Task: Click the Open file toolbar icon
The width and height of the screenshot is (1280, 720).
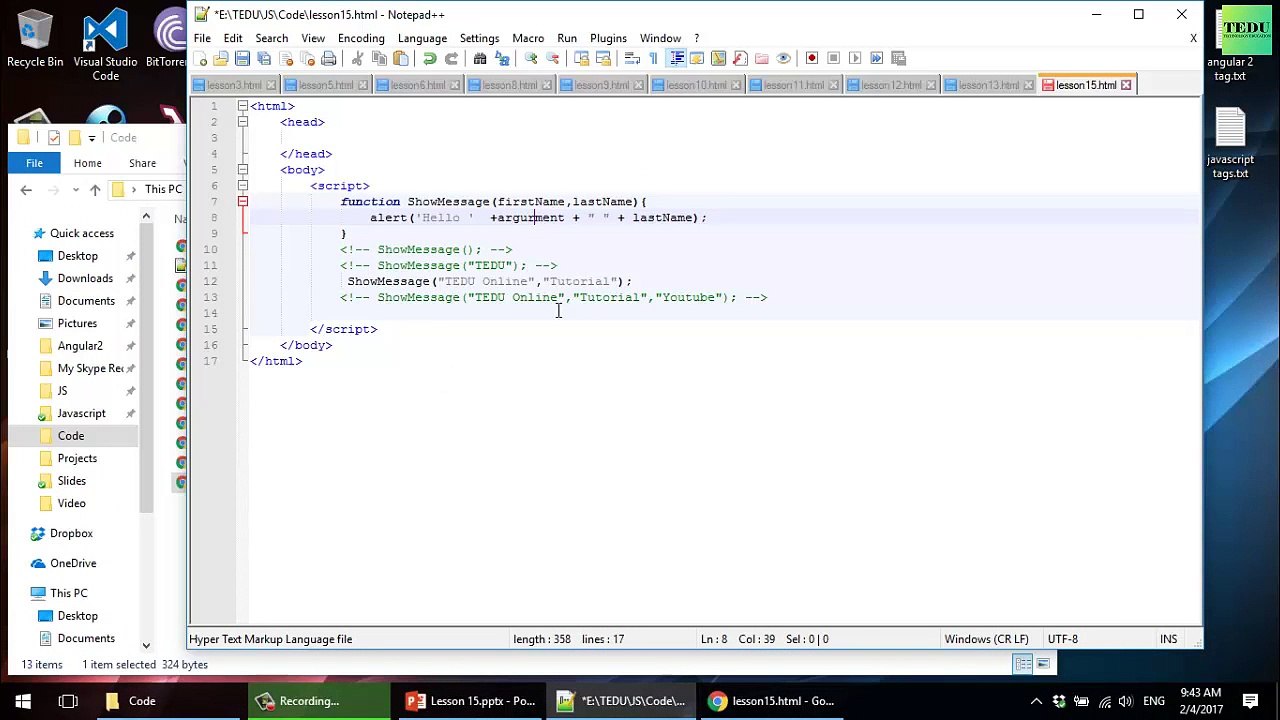Action: pyautogui.click(x=221, y=59)
